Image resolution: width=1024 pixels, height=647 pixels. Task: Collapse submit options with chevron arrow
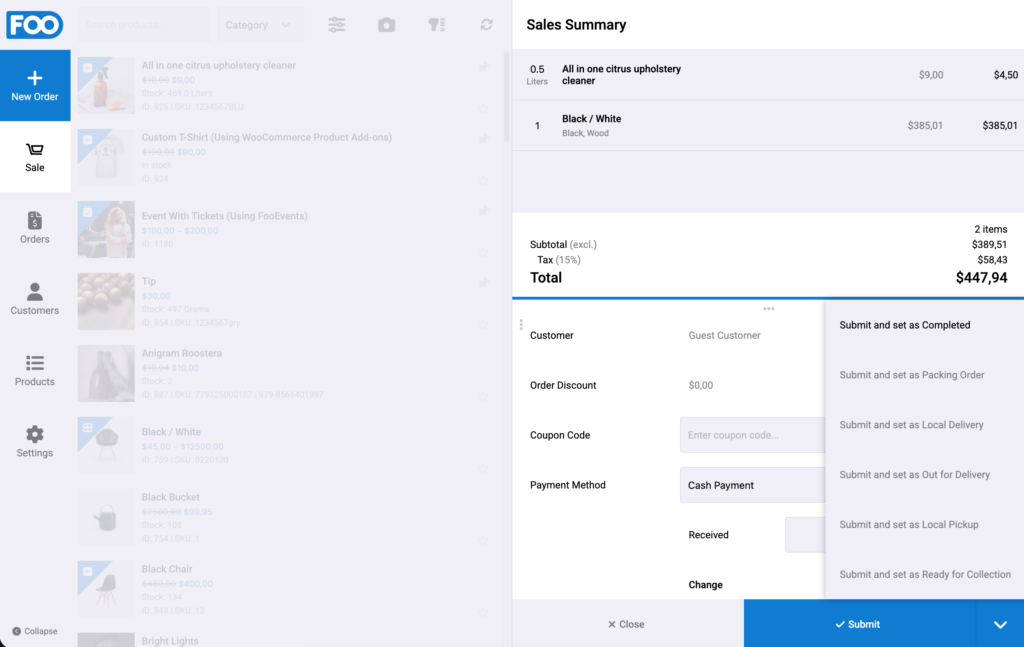(1000, 624)
